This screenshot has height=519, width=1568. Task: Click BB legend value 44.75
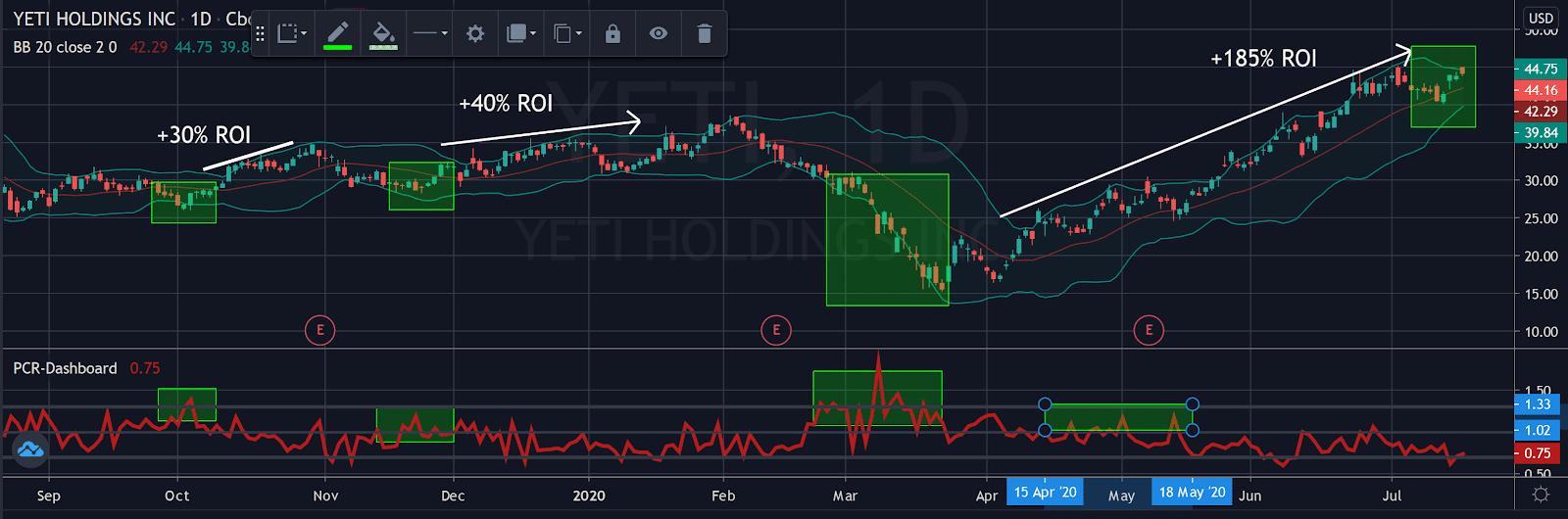[x=193, y=47]
